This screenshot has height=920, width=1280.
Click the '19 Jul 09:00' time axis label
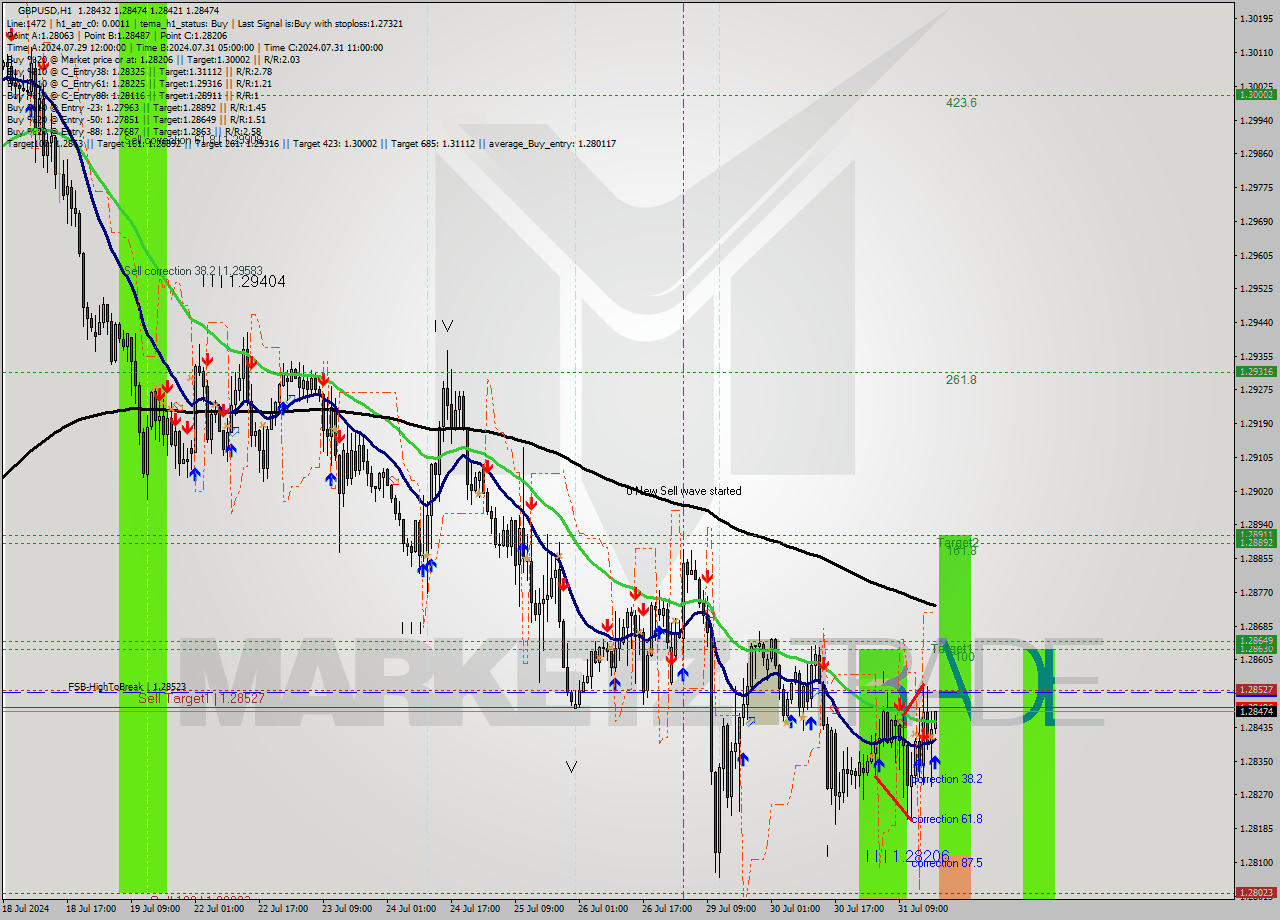[x=155, y=910]
